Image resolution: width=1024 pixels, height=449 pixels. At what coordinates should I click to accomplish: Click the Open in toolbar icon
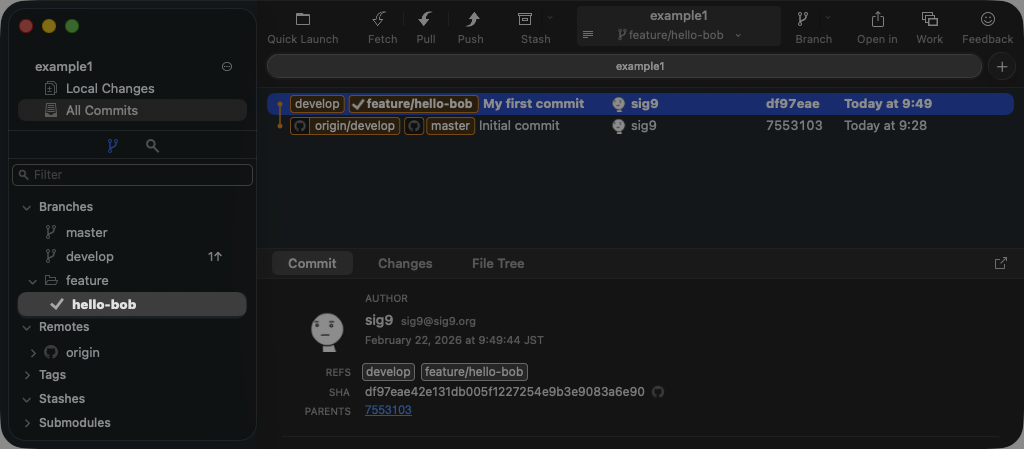click(877, 20)
